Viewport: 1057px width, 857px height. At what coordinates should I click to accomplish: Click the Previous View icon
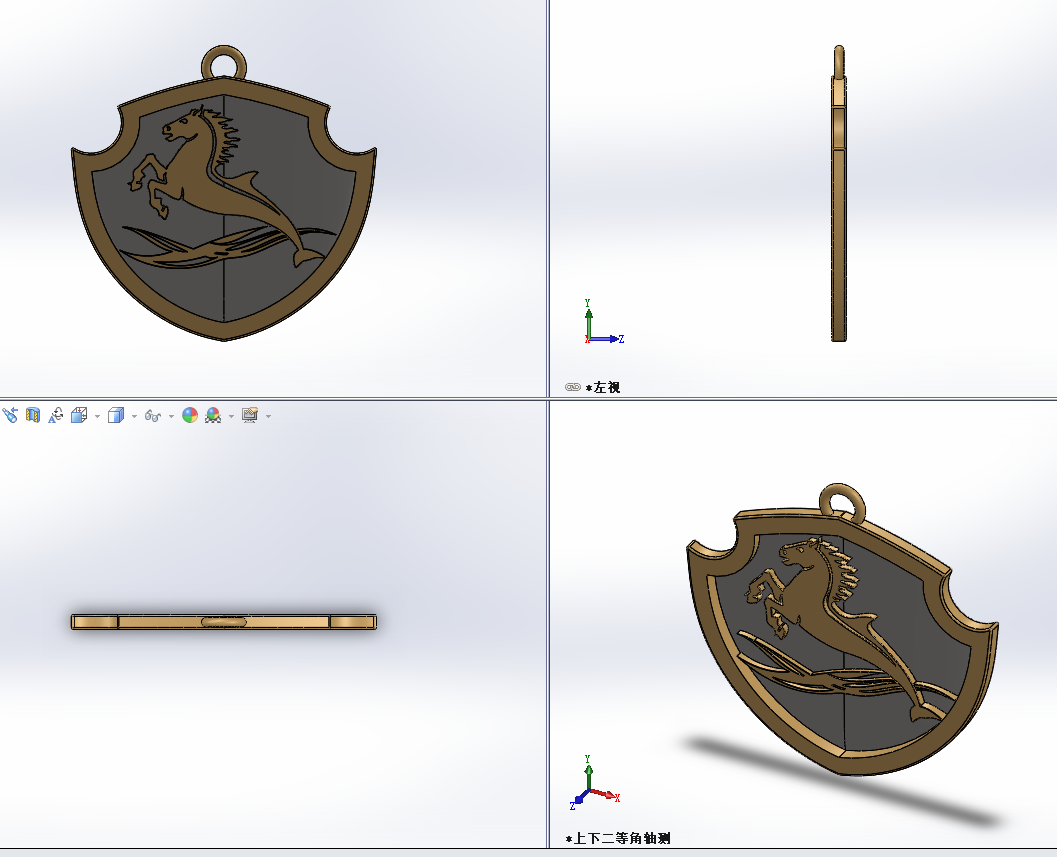coord(10,415)
